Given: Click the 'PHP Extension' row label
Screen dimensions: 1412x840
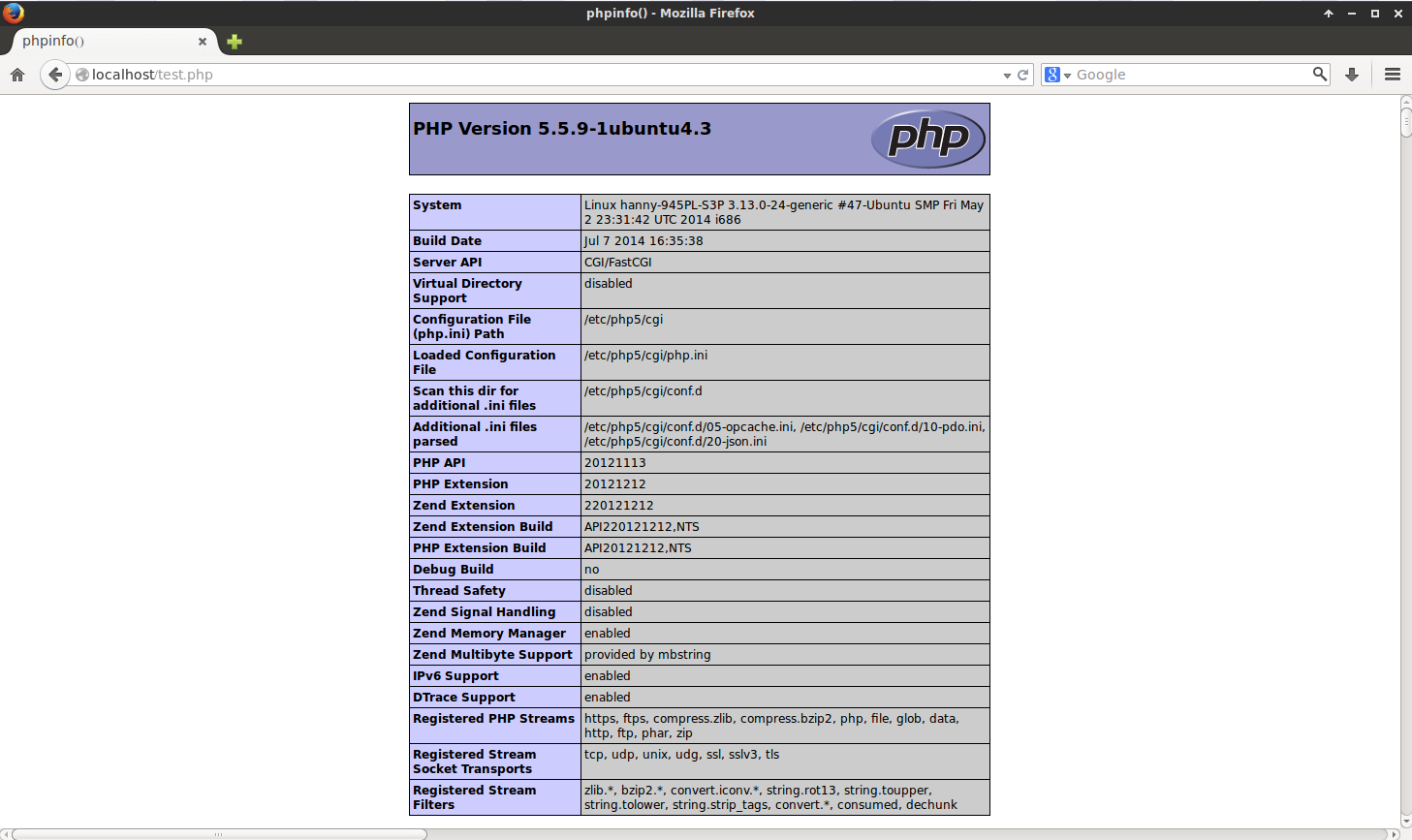Looking at the screenshot, I should [460, 484].
